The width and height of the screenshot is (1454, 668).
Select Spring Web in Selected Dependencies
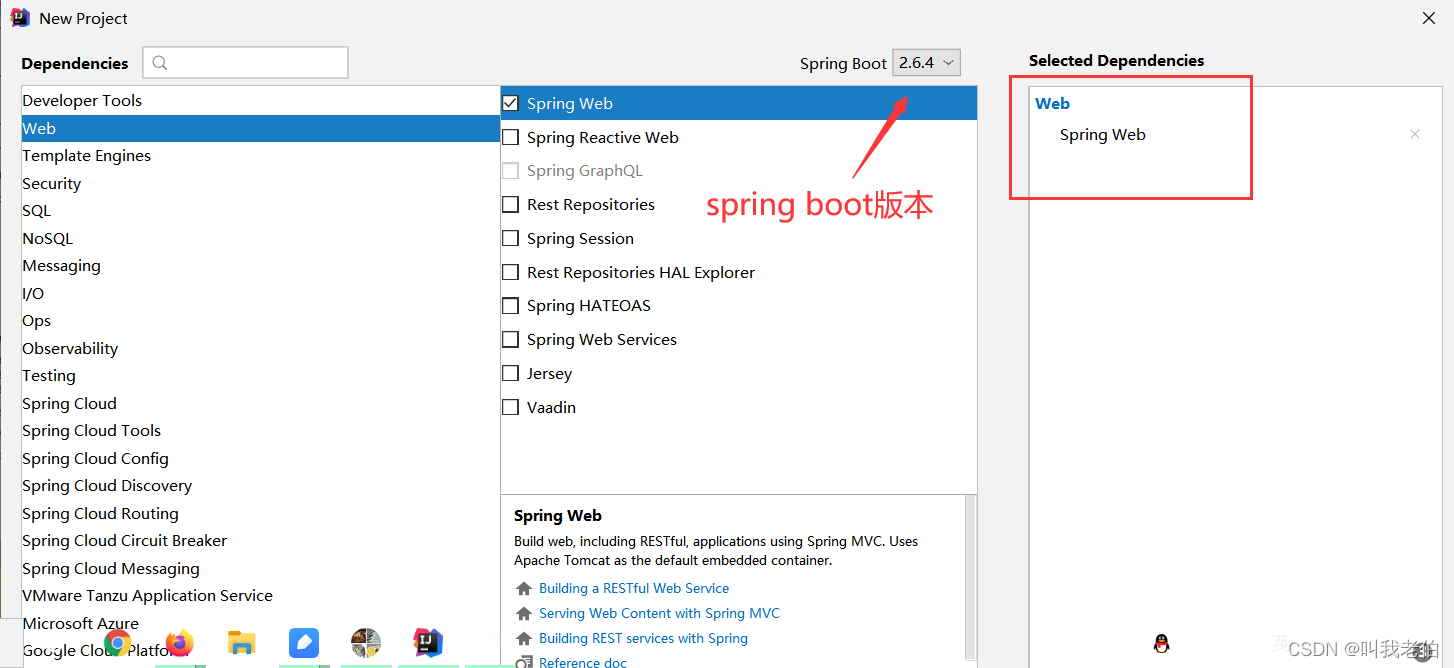coord(1102,135)
